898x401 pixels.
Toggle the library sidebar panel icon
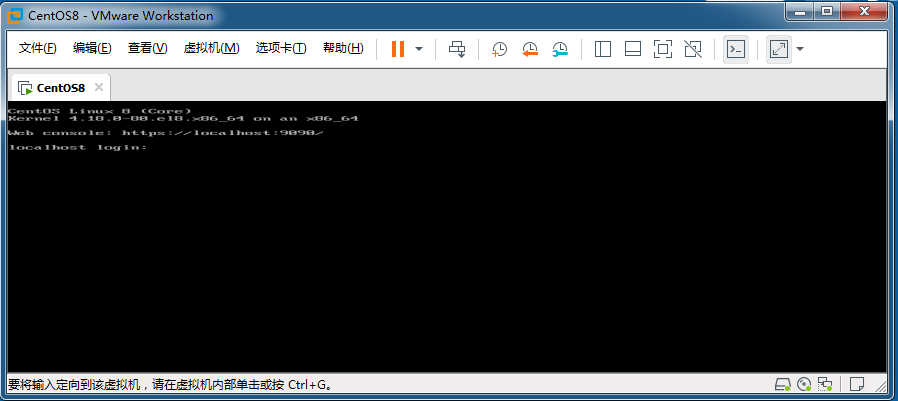point(602,49)
